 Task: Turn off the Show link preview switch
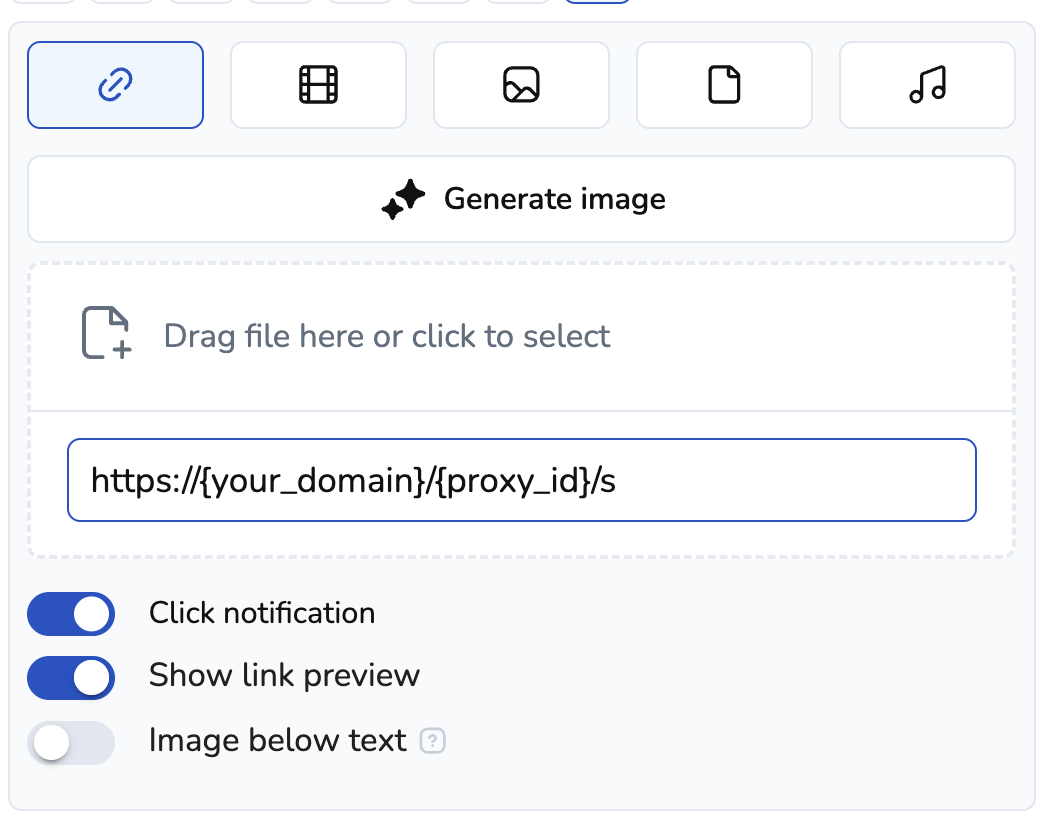click(71, 678)
